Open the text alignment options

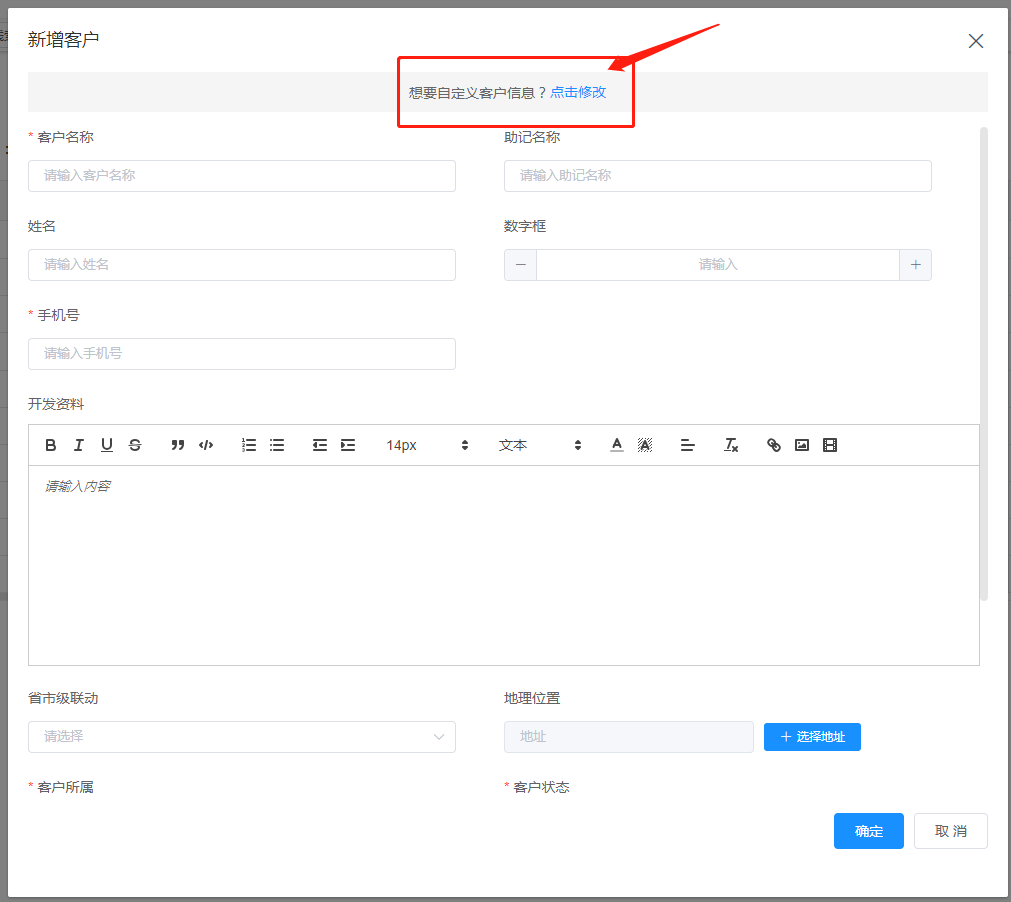688,445
